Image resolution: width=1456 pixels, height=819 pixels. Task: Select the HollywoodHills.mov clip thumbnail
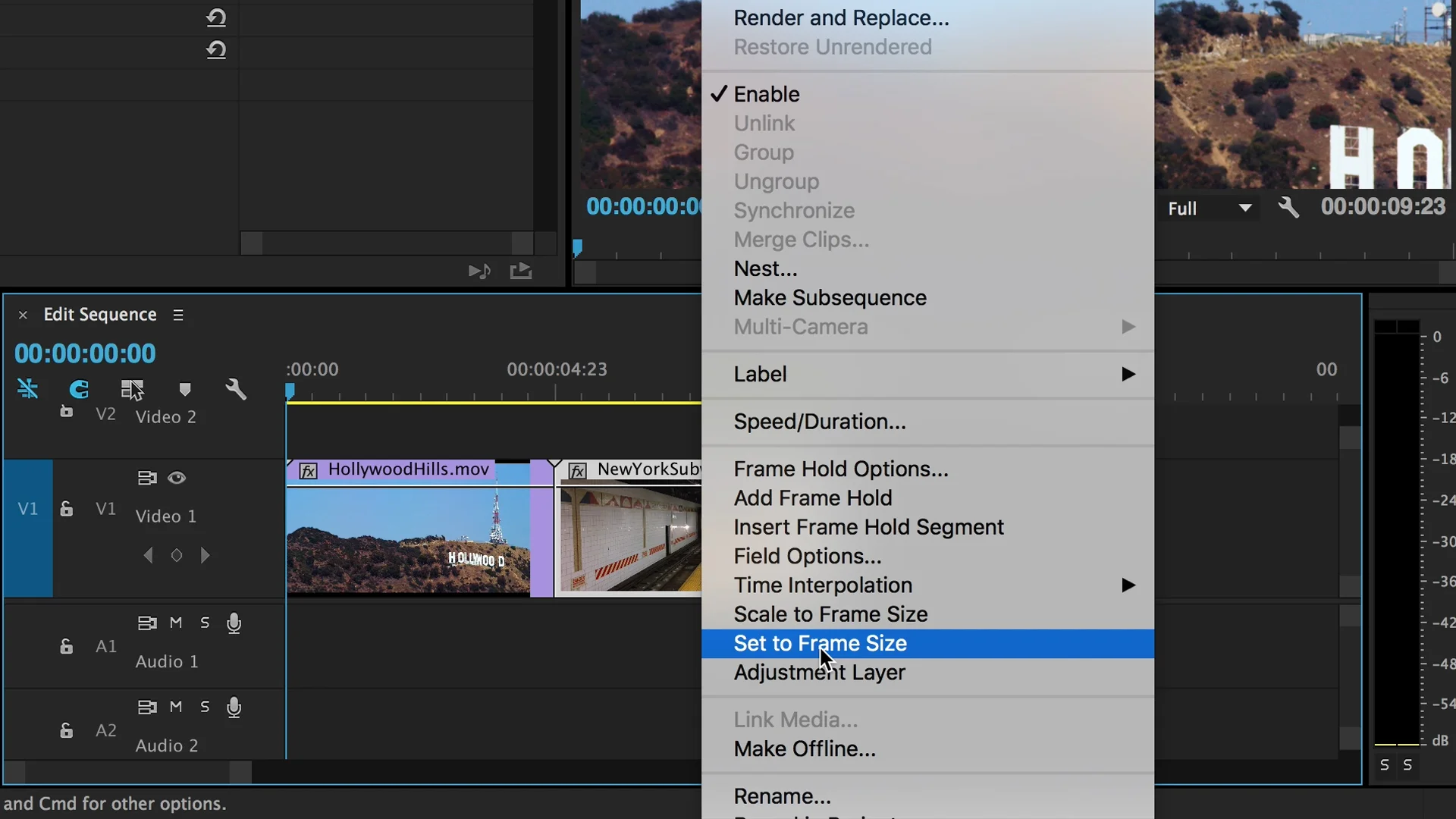click(408, 540)
